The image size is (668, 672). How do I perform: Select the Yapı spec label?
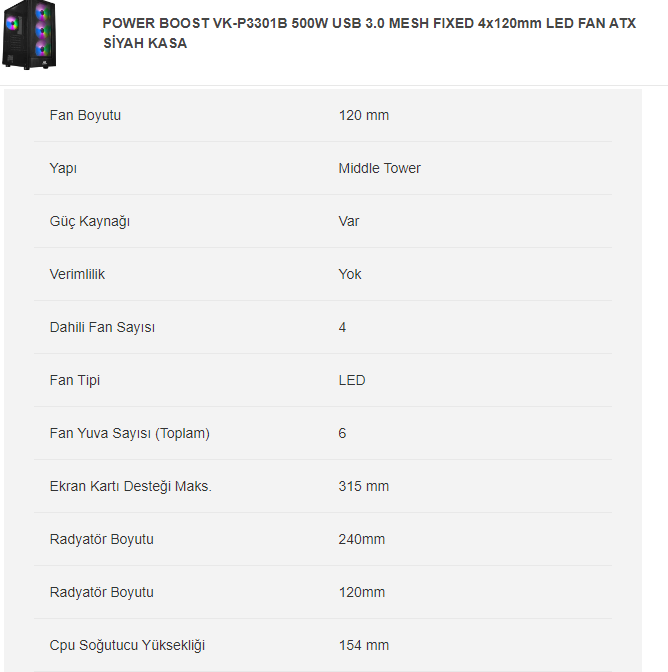tap(63, 168)
